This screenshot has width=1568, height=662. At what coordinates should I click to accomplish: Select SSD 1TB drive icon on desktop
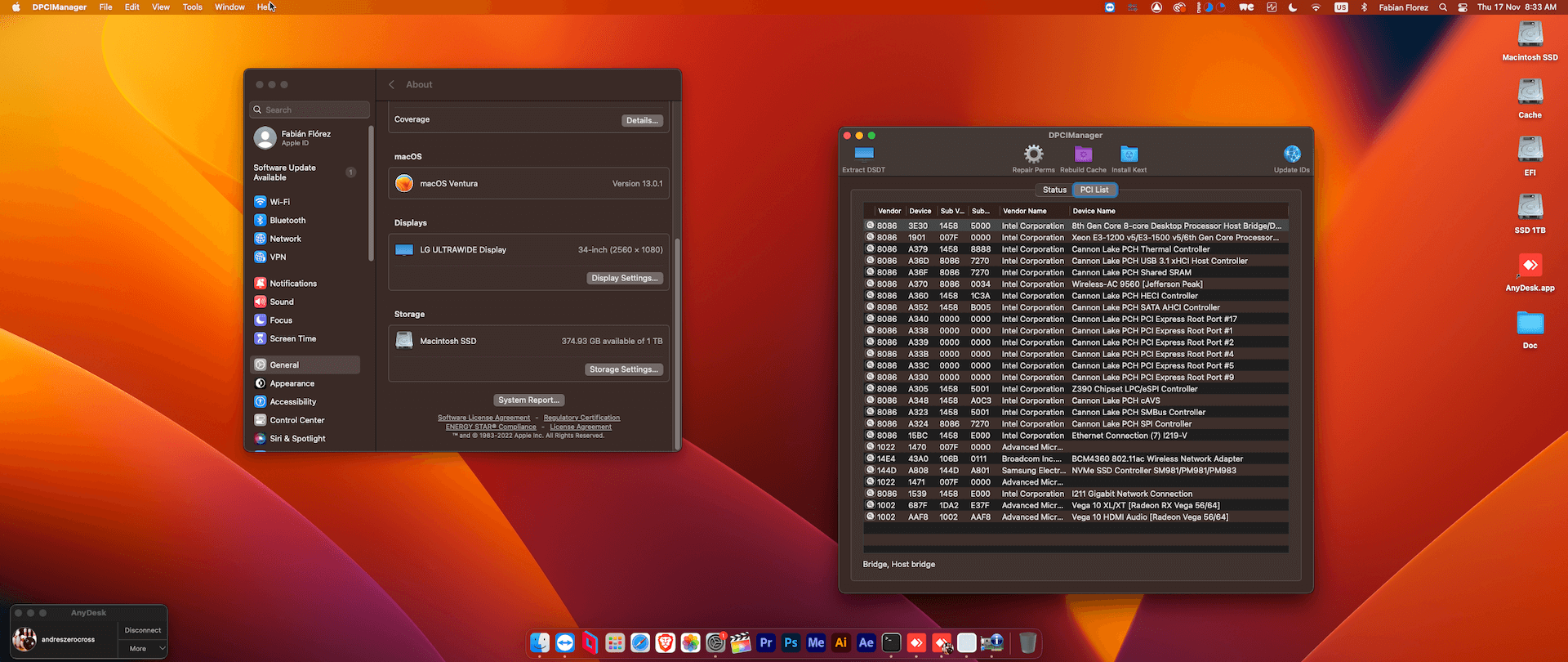coord(1530,207)
